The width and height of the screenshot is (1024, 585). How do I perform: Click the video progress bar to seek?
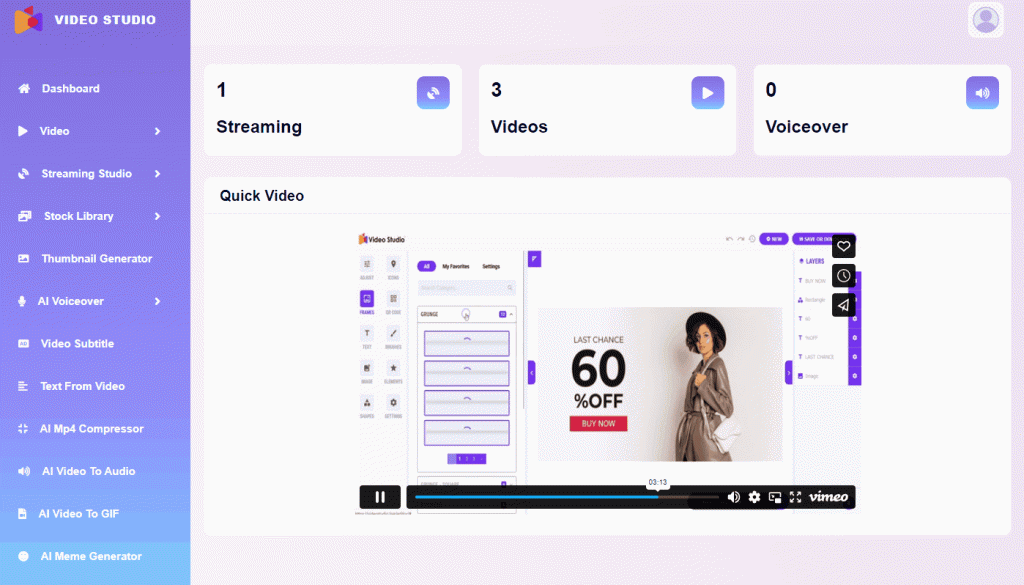(x=560, y=497)
